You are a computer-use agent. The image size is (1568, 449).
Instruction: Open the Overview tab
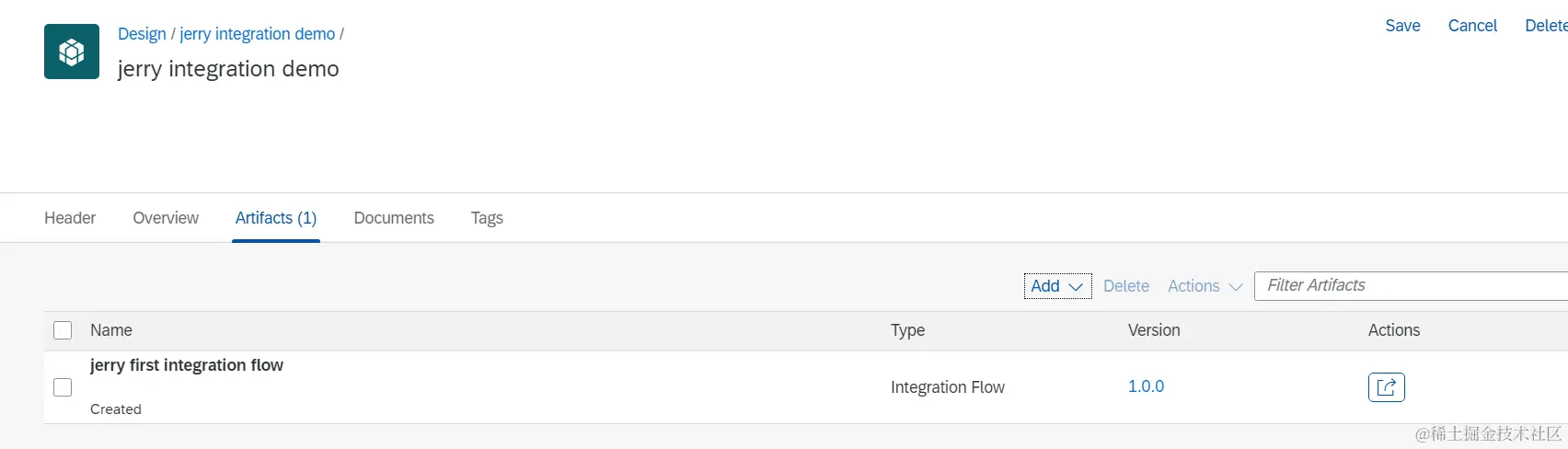pyautogui.click(x=166, y=218)
